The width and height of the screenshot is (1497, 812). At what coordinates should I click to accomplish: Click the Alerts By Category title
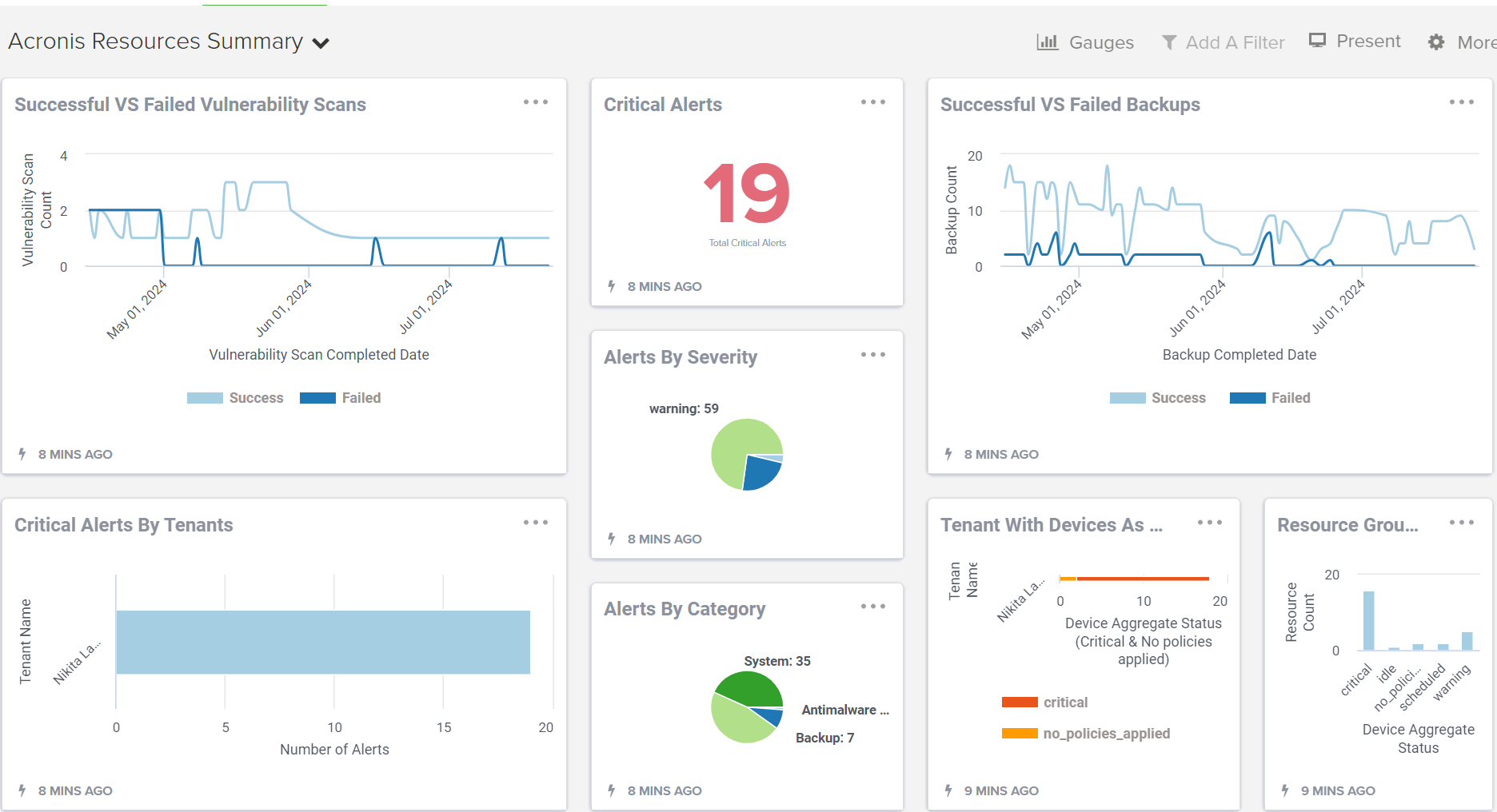[x=685, y=609]
